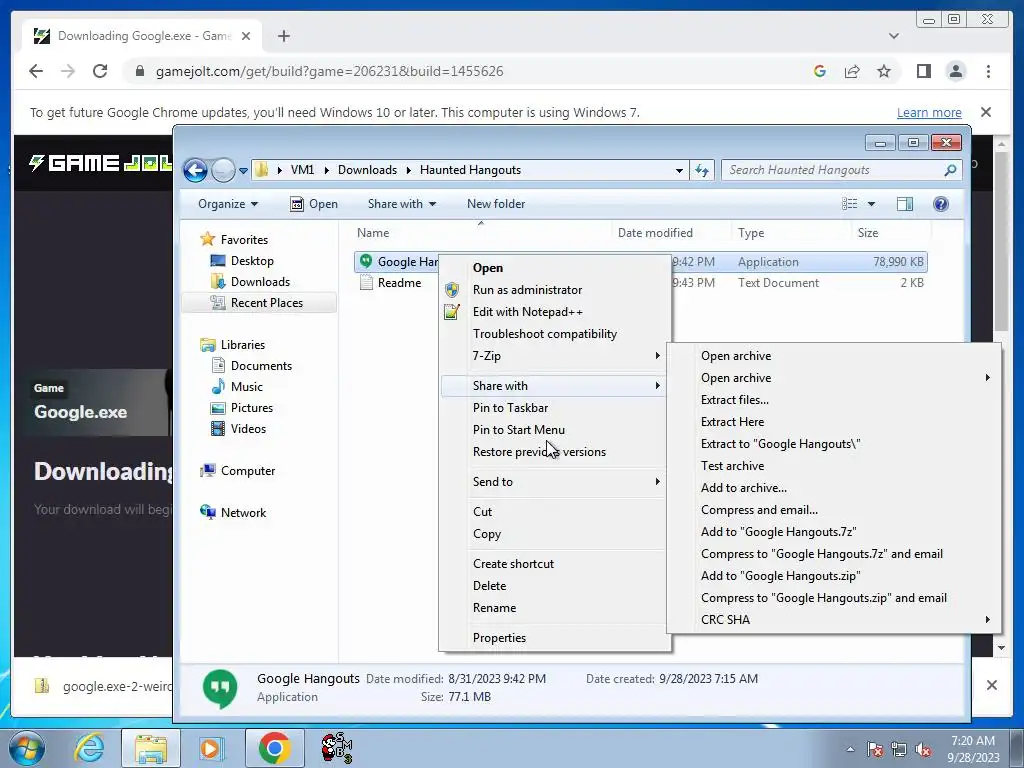Choose Properties in the context menu
The height and width of the screenshot is (768, 1024).
click(x=554, y=638)
